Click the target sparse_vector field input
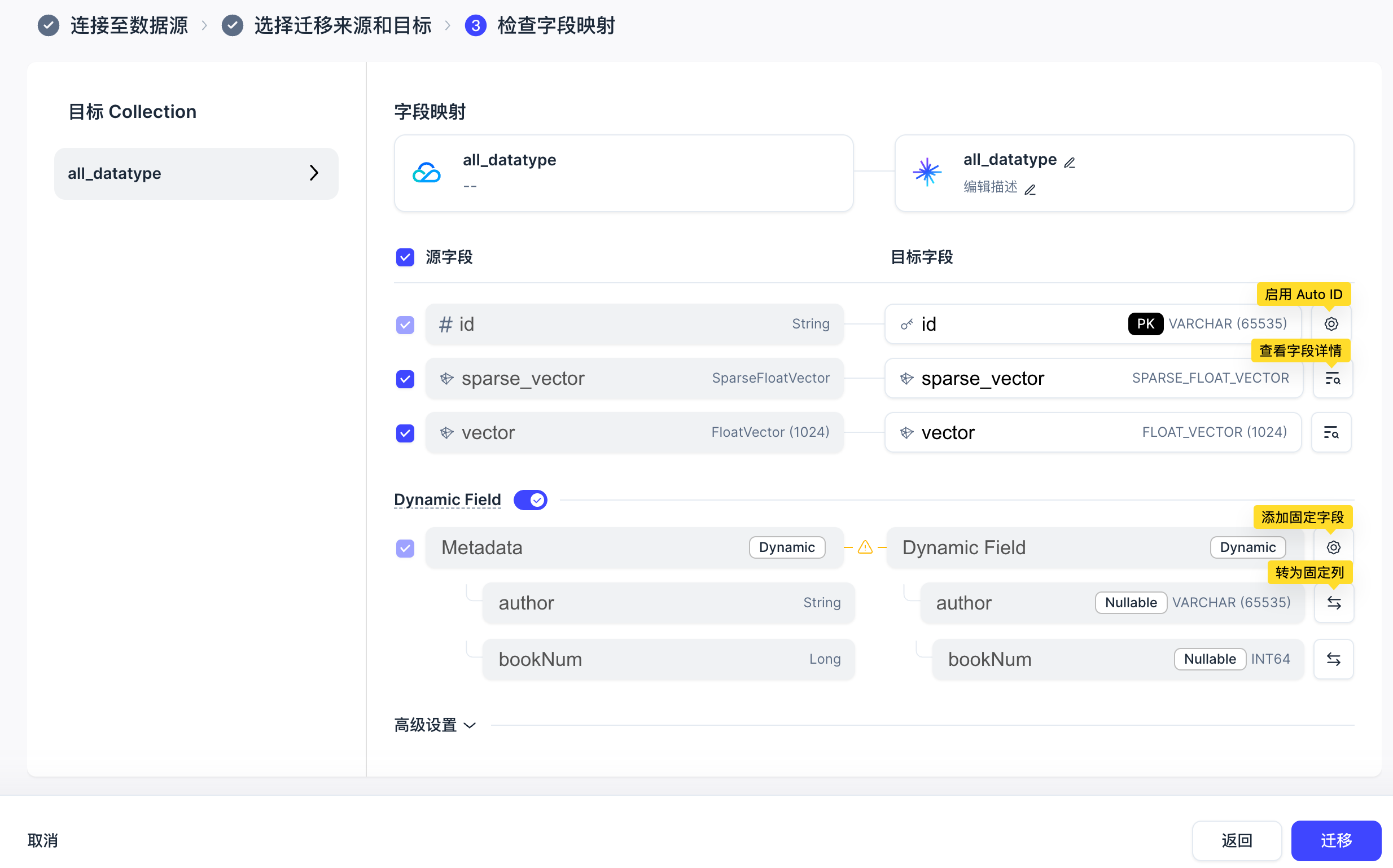Image resolution: width=1393 pixels, height=868 pixels. [x=1094, y=378]
